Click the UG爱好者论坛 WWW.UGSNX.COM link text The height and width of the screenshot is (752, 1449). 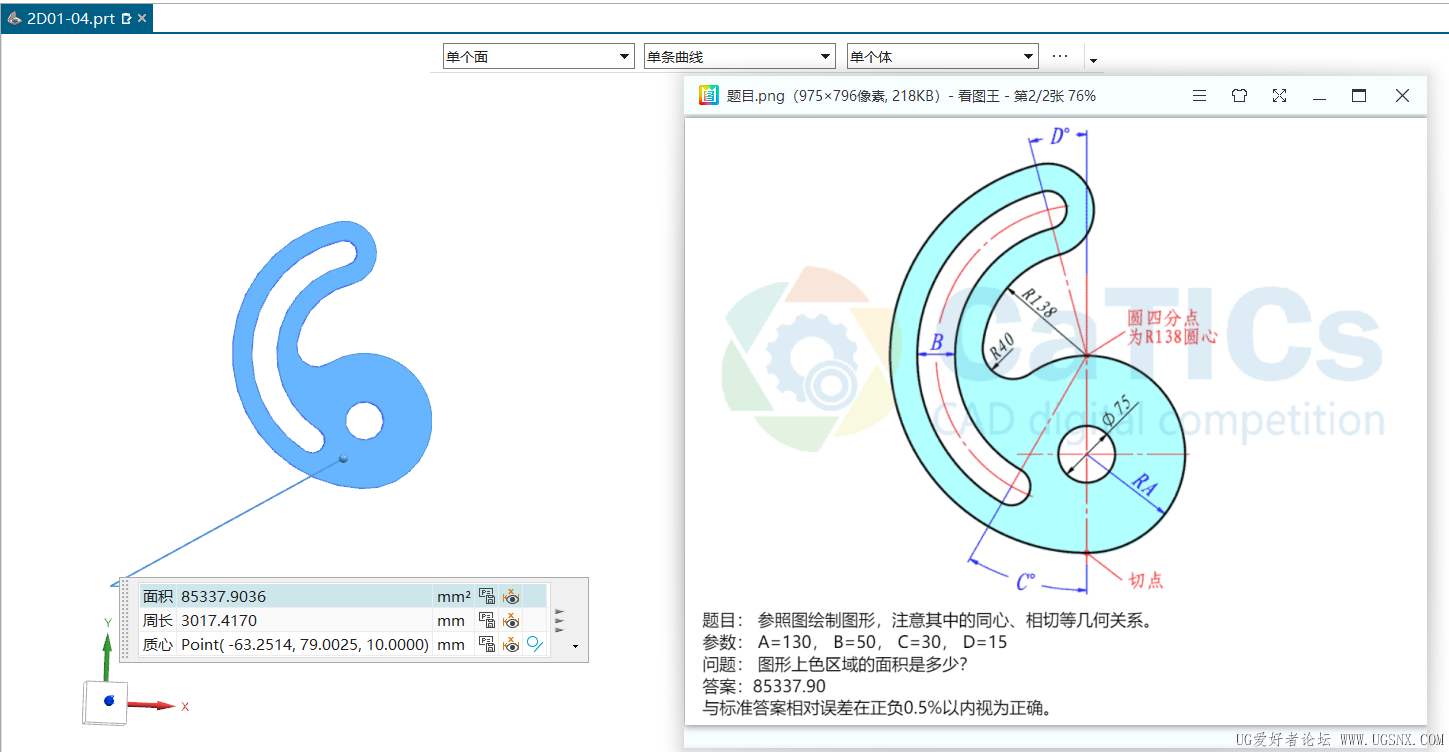click(x=1339, y=740)
